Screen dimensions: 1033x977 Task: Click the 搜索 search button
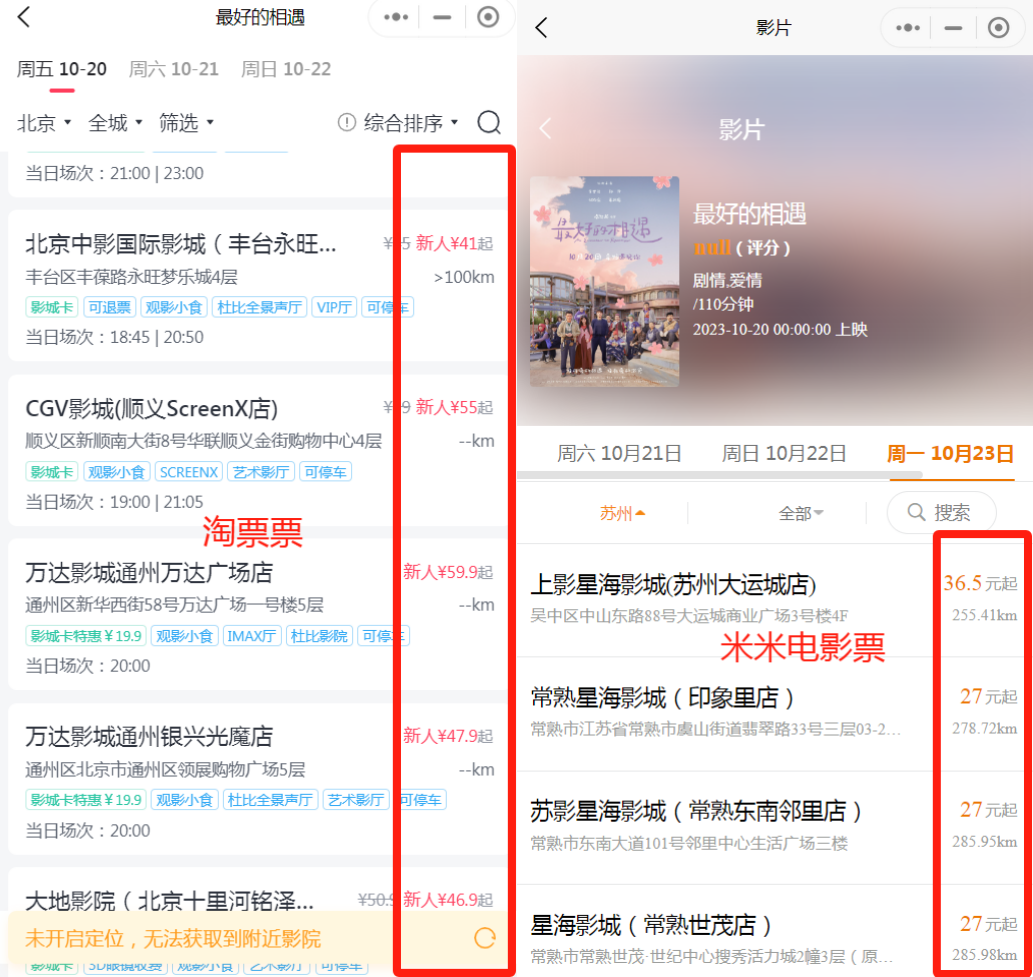941,513
